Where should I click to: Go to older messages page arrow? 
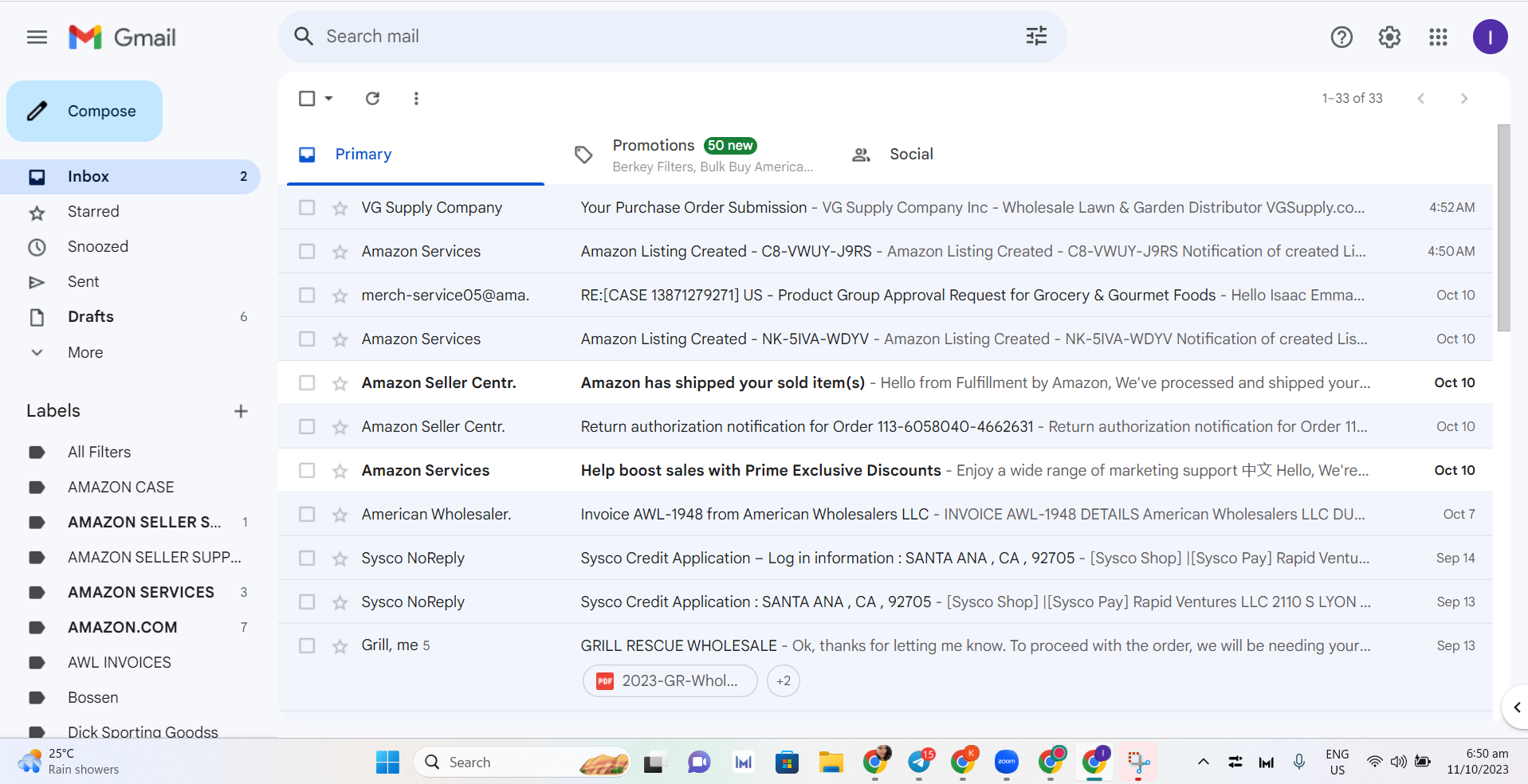pos(1463,98)
